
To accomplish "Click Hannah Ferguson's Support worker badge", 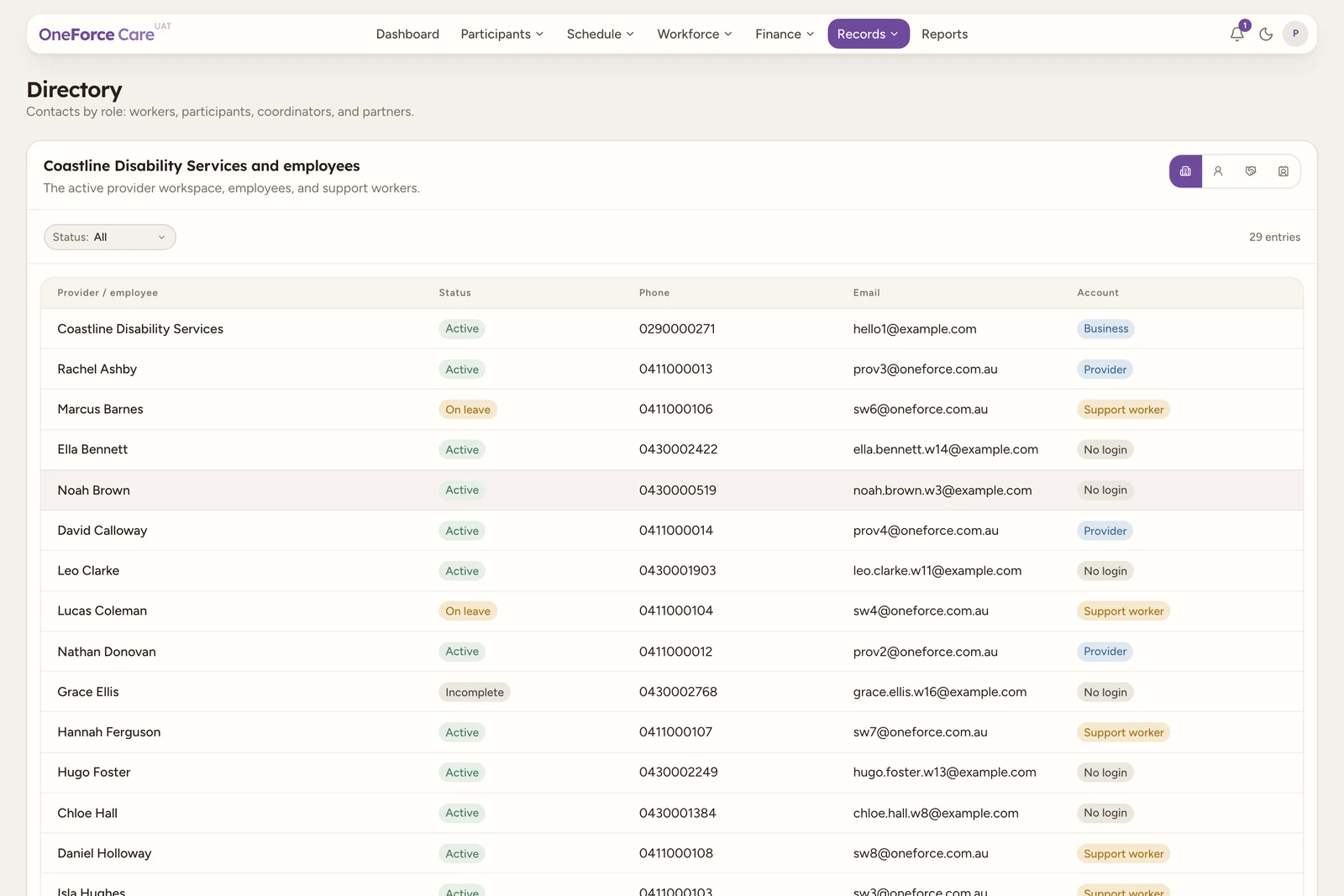I will click(1123, 732).
